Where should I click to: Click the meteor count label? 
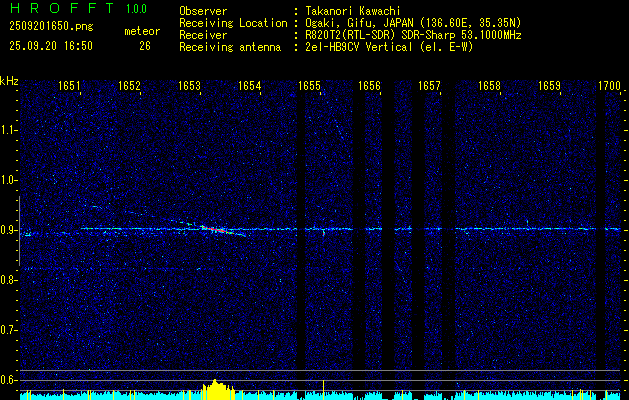pos(142,31)
